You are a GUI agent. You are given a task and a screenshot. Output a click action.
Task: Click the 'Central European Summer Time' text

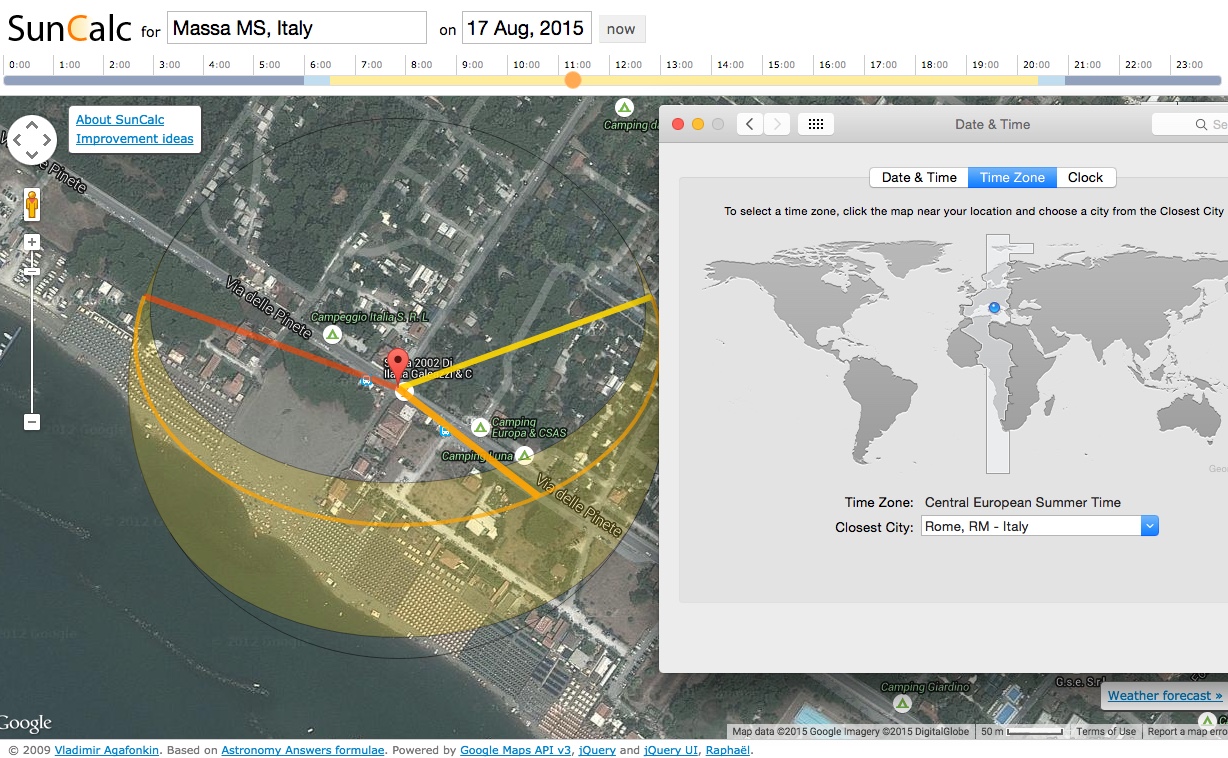(1023, 502)
